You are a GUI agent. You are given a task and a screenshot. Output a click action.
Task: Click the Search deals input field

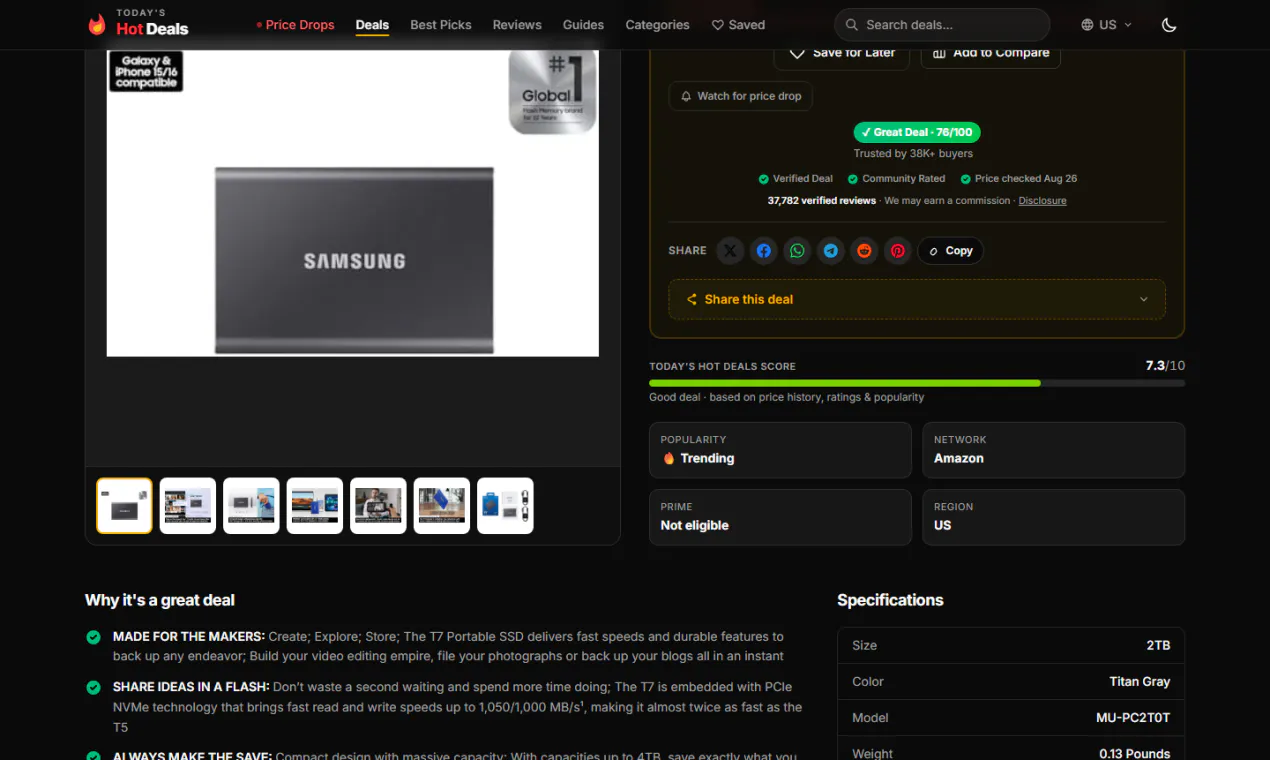[942, 25]
